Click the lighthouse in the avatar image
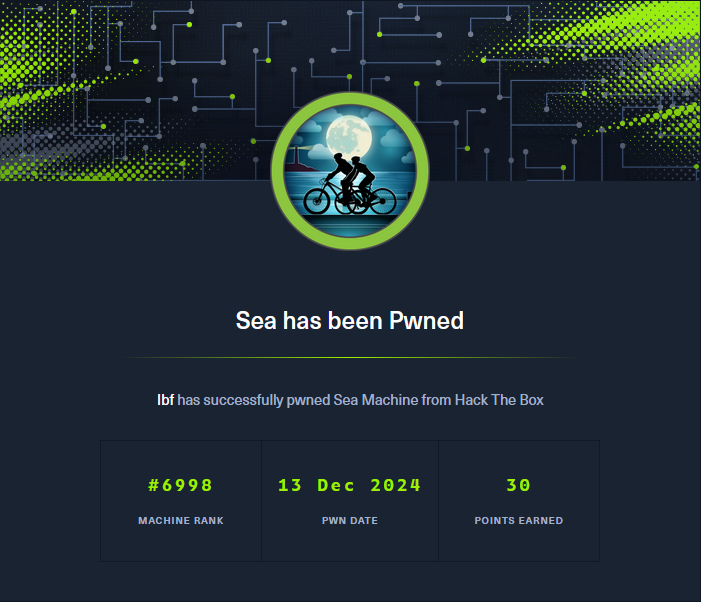This screenshot has height=602, width=701. 296,159
